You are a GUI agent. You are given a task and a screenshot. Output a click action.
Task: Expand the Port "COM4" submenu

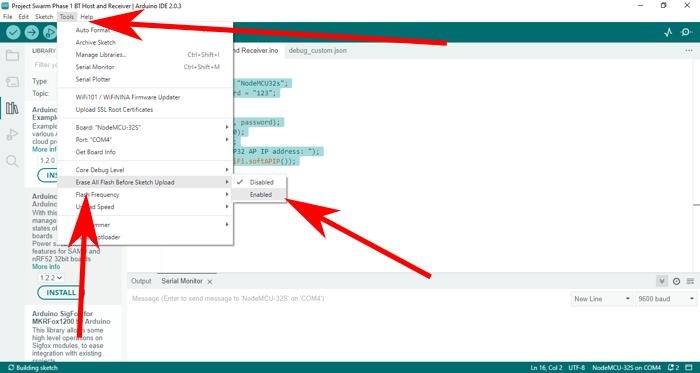click(146, 140)
